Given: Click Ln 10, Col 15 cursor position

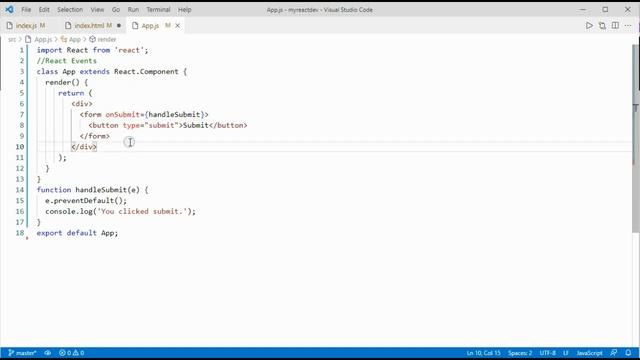Looking at the screenshot, I should tap(483, 353).
